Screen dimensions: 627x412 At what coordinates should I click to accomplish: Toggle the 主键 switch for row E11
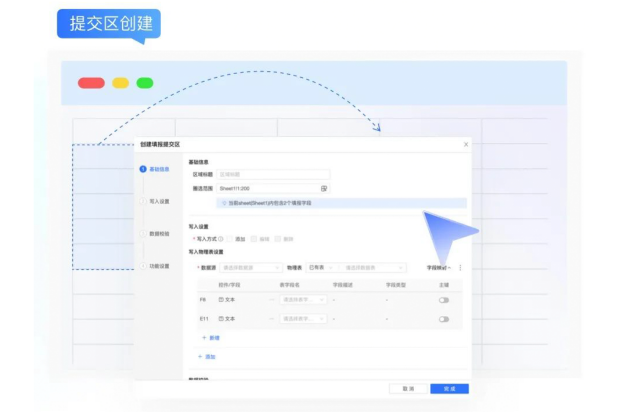(443, 319)
